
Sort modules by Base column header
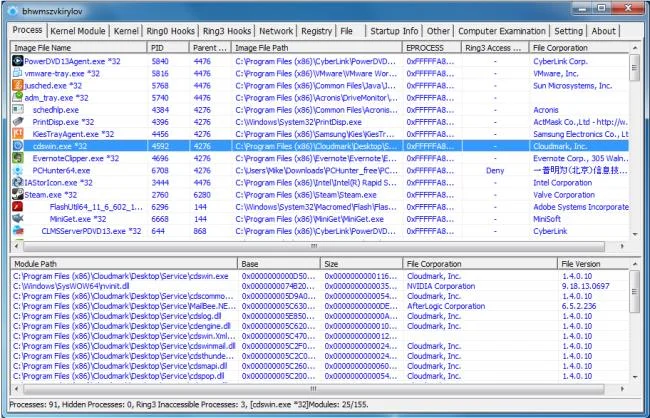(x=279, y=264)
